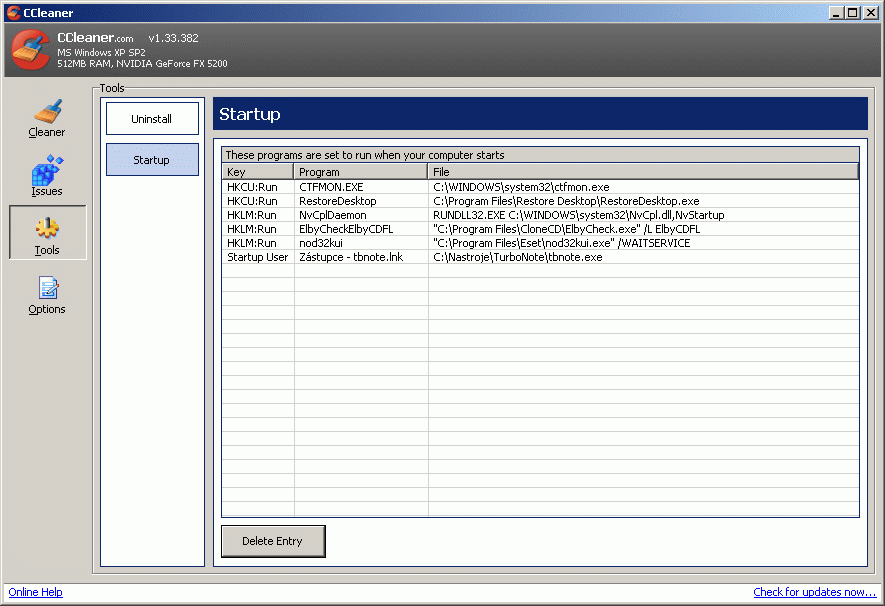This screenshot has height=606, width=885.
Task: Select the Tools gear icon
Action: [x=47, y=228]
